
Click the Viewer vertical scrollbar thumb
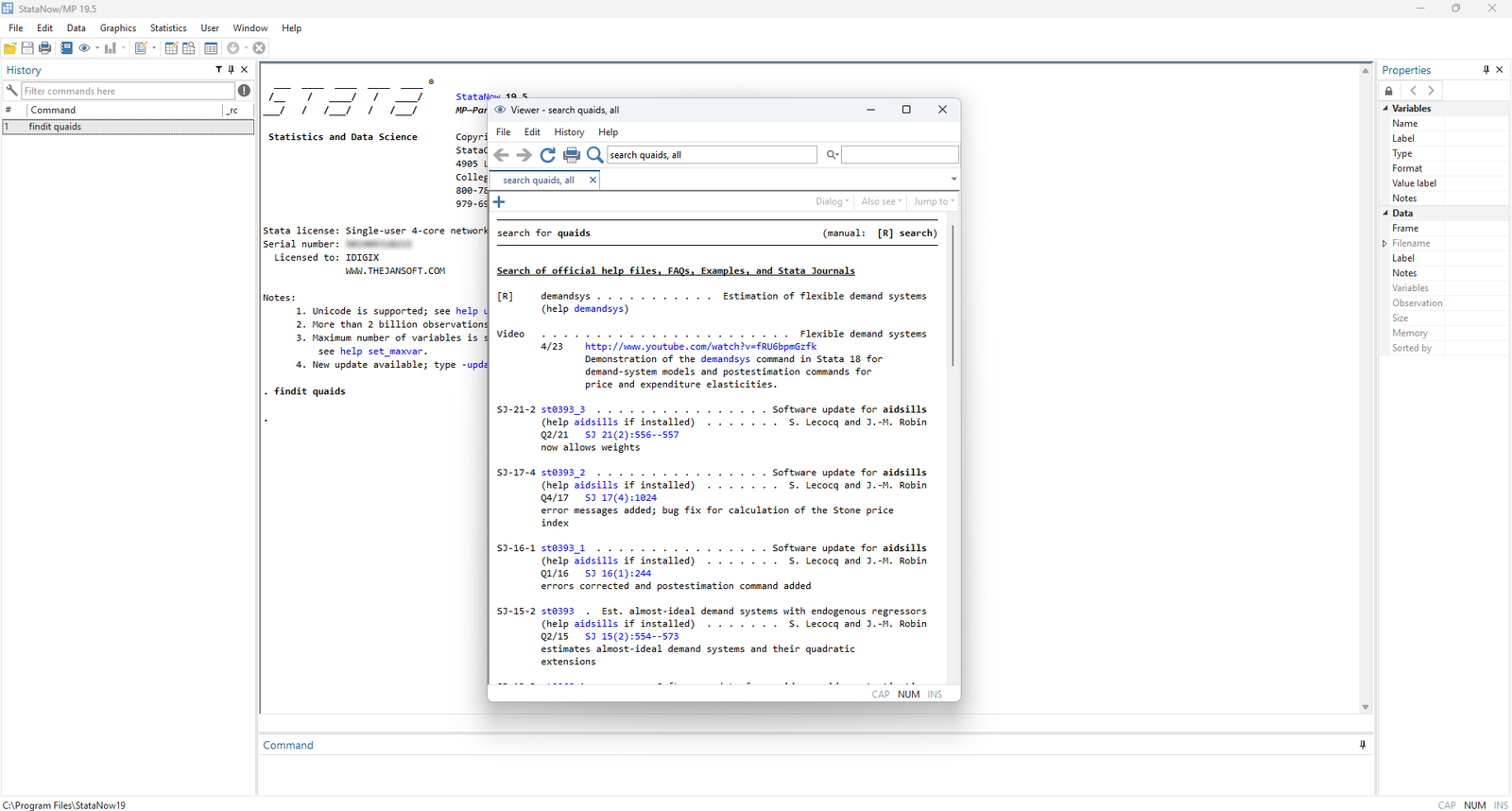(953, 295)
